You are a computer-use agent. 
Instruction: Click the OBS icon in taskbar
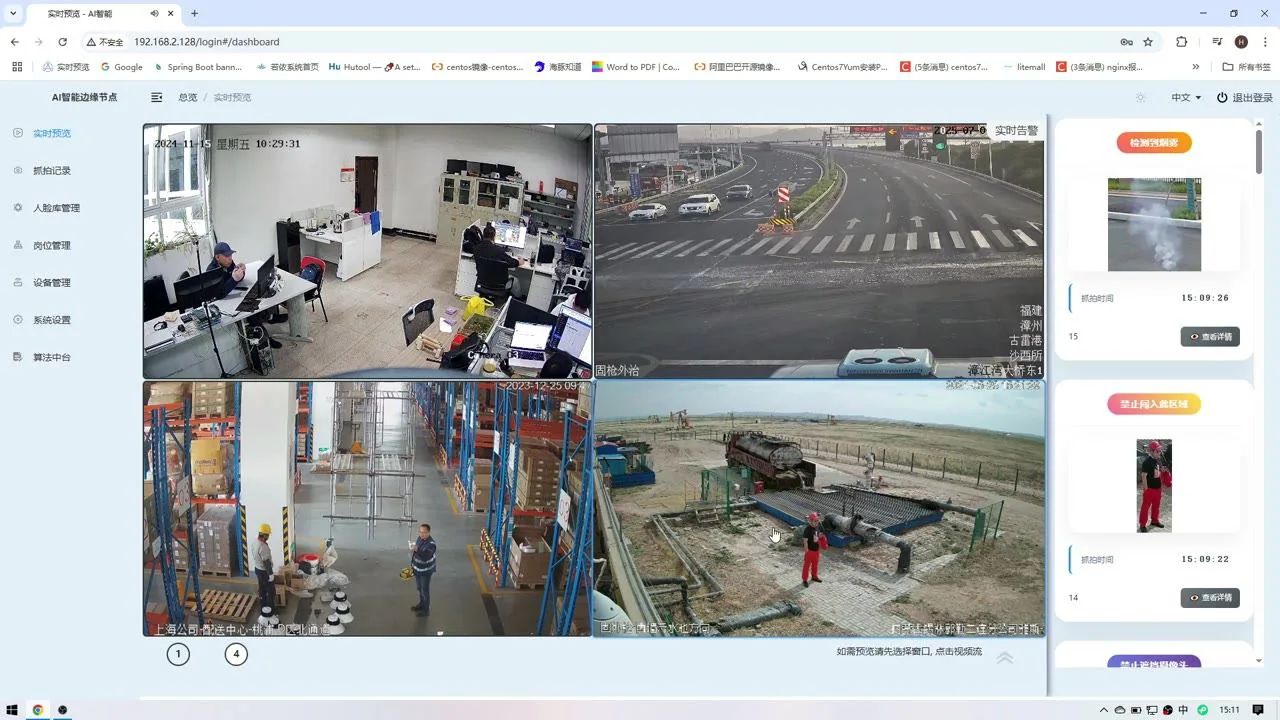[x=62, y=710]
